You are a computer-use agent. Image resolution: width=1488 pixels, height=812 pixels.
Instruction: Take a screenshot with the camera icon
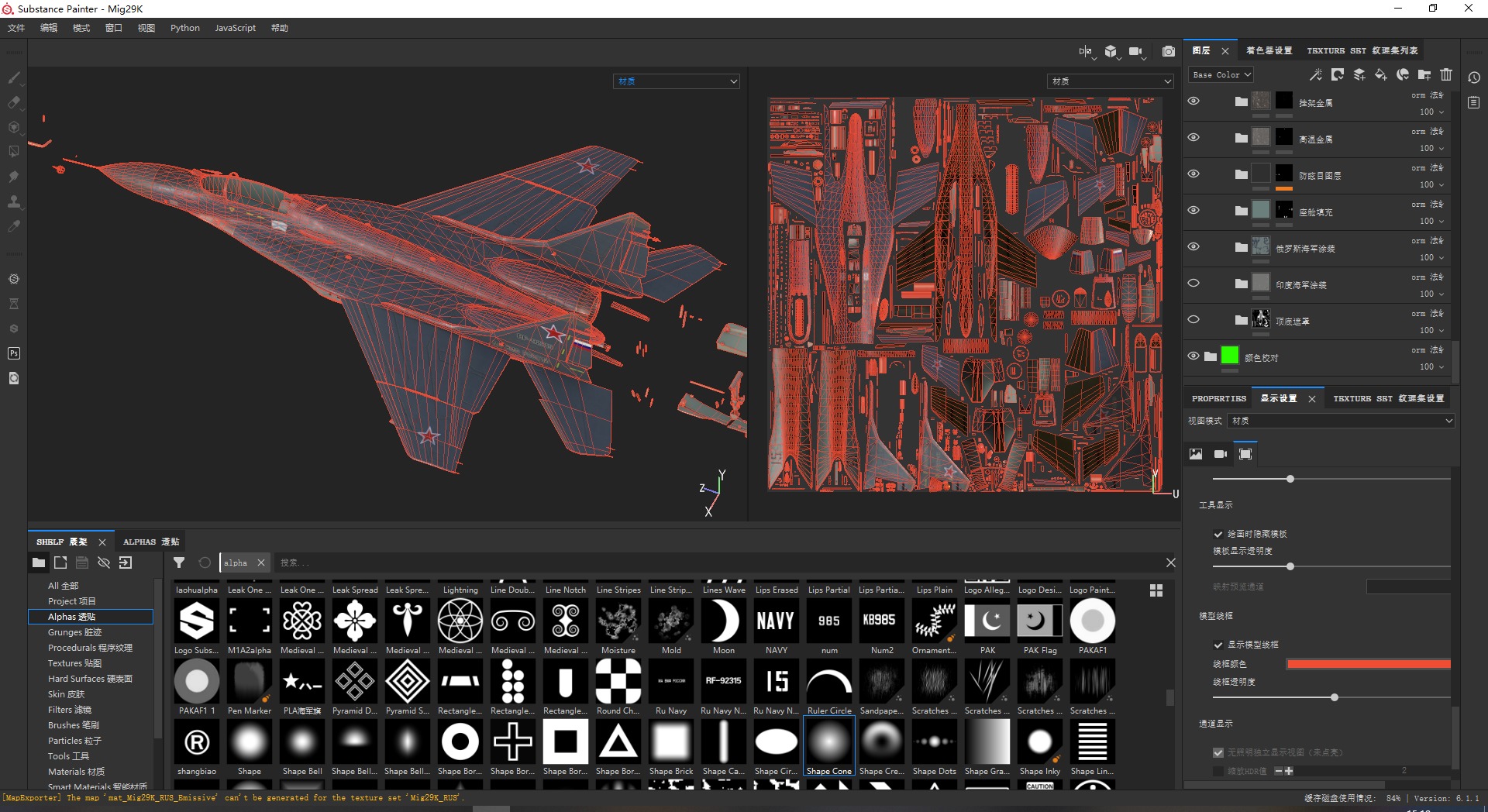[x=1169, y=52]
